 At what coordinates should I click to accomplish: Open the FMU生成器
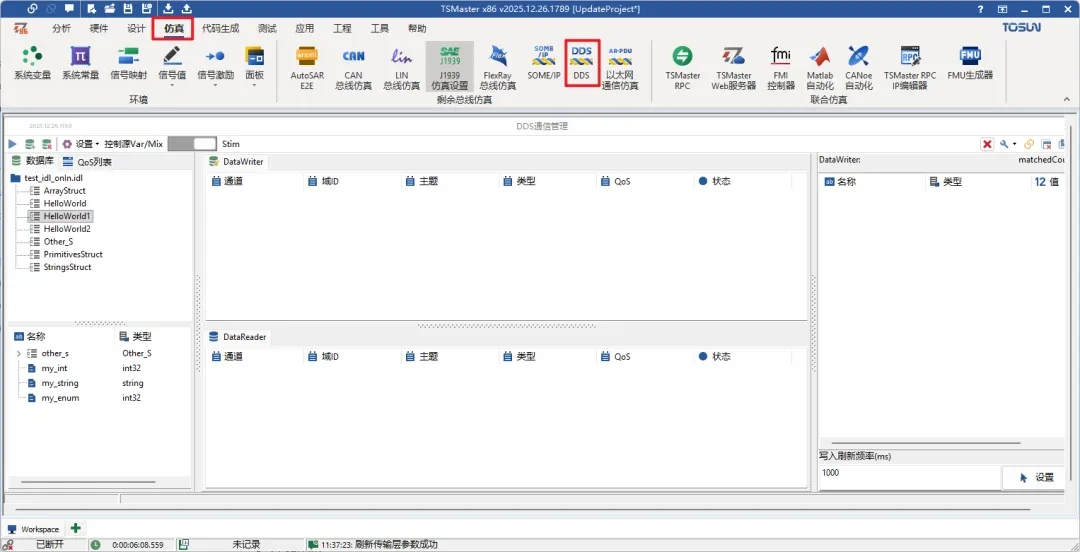(x=970, y=63)
